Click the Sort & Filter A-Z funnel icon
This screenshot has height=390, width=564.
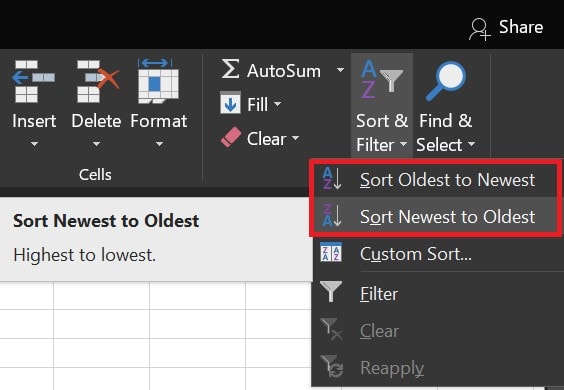point(382,79)
